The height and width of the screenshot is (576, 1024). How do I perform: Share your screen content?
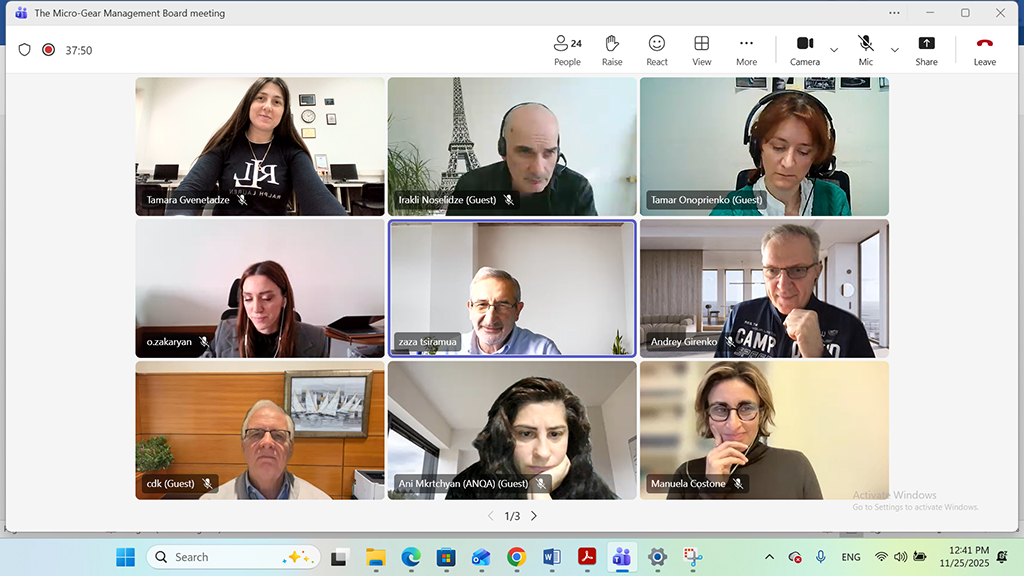pyautogui.click(x=926, y=49)
